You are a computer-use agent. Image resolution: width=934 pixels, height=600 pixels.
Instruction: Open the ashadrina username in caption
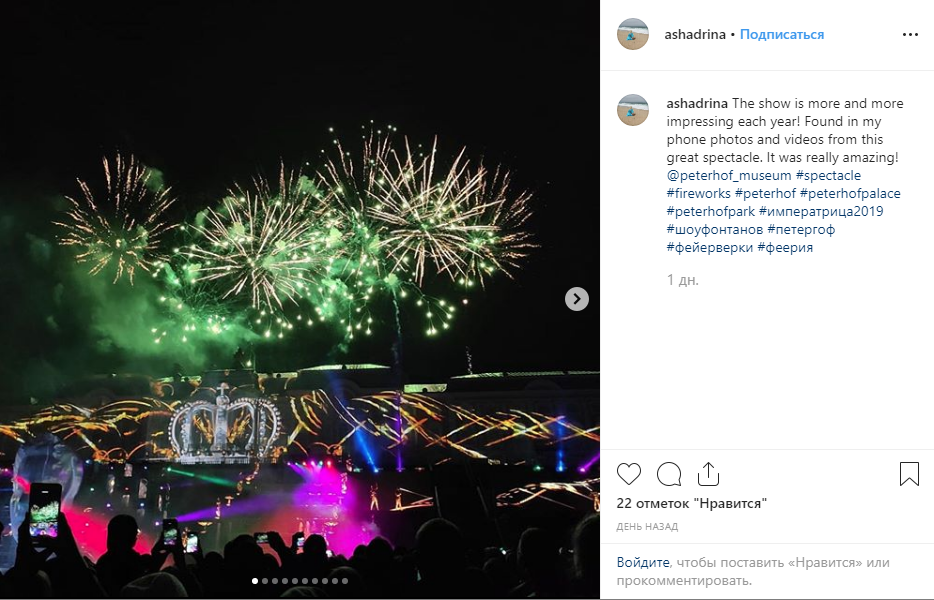(696, 103)
